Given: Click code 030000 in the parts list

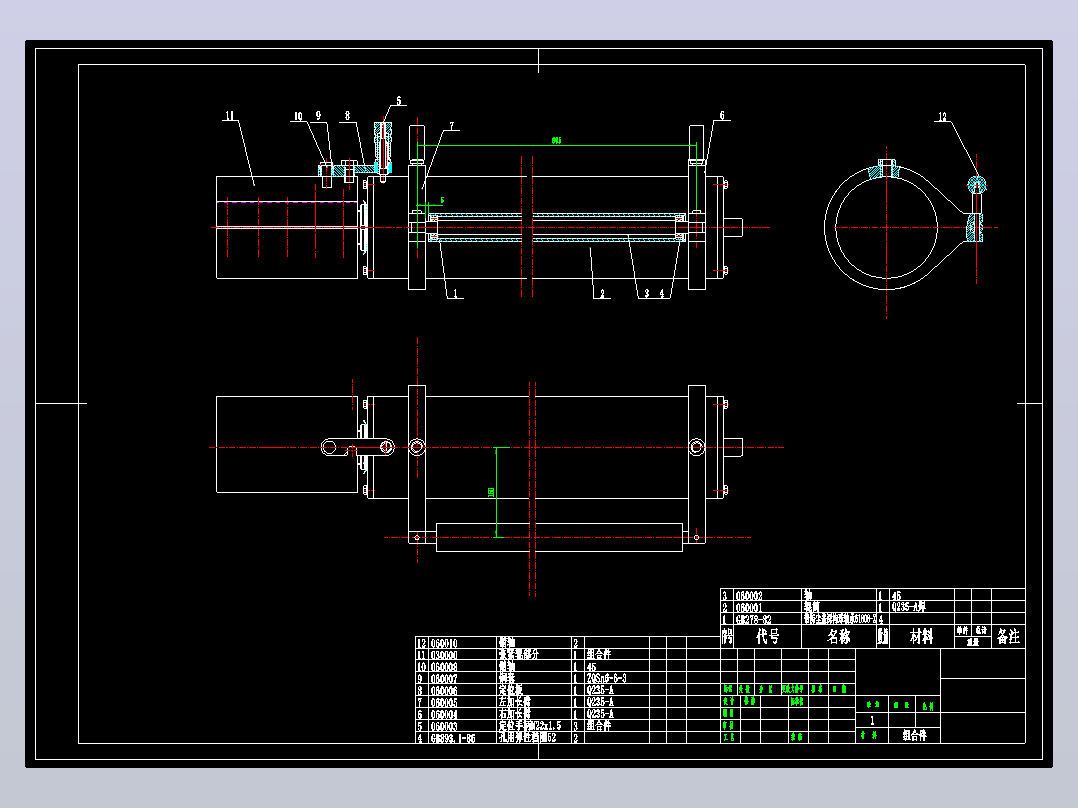Looking at the screenshot, I should 444,655.
